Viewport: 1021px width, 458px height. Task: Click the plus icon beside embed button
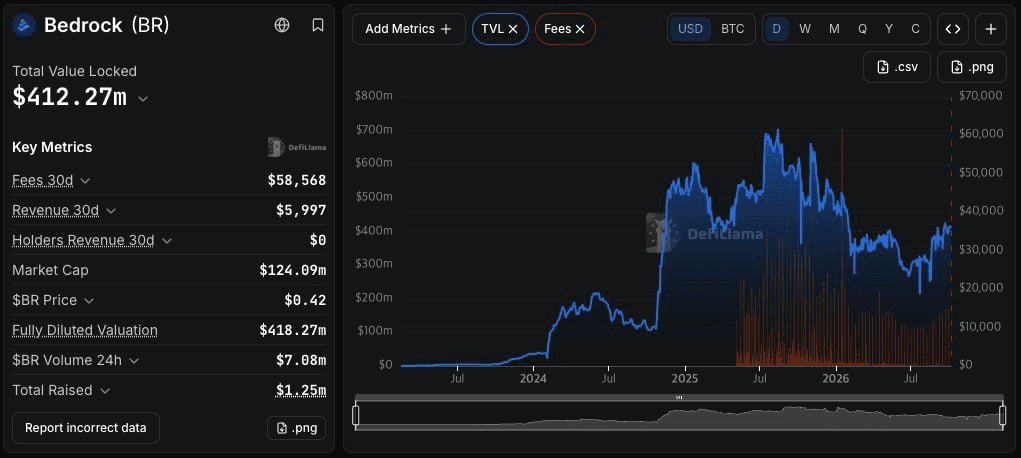tap(991, 29)
